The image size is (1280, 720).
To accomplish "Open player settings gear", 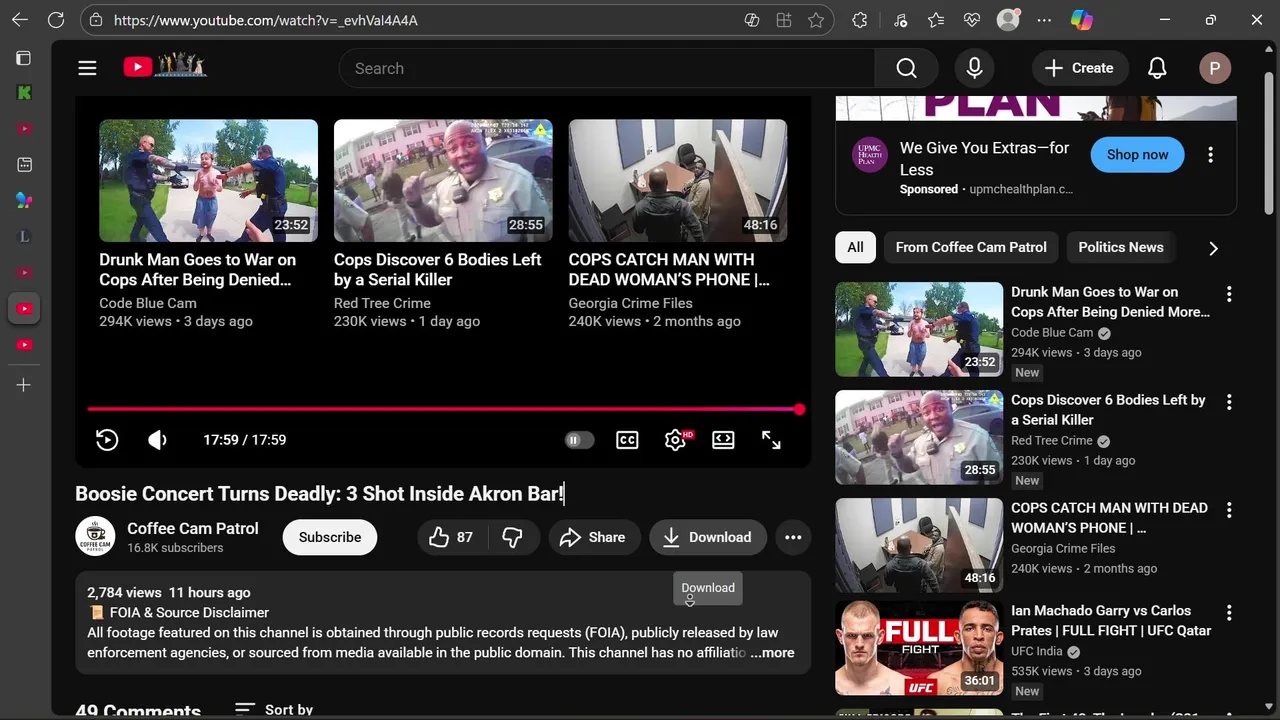I will [675, 440].
